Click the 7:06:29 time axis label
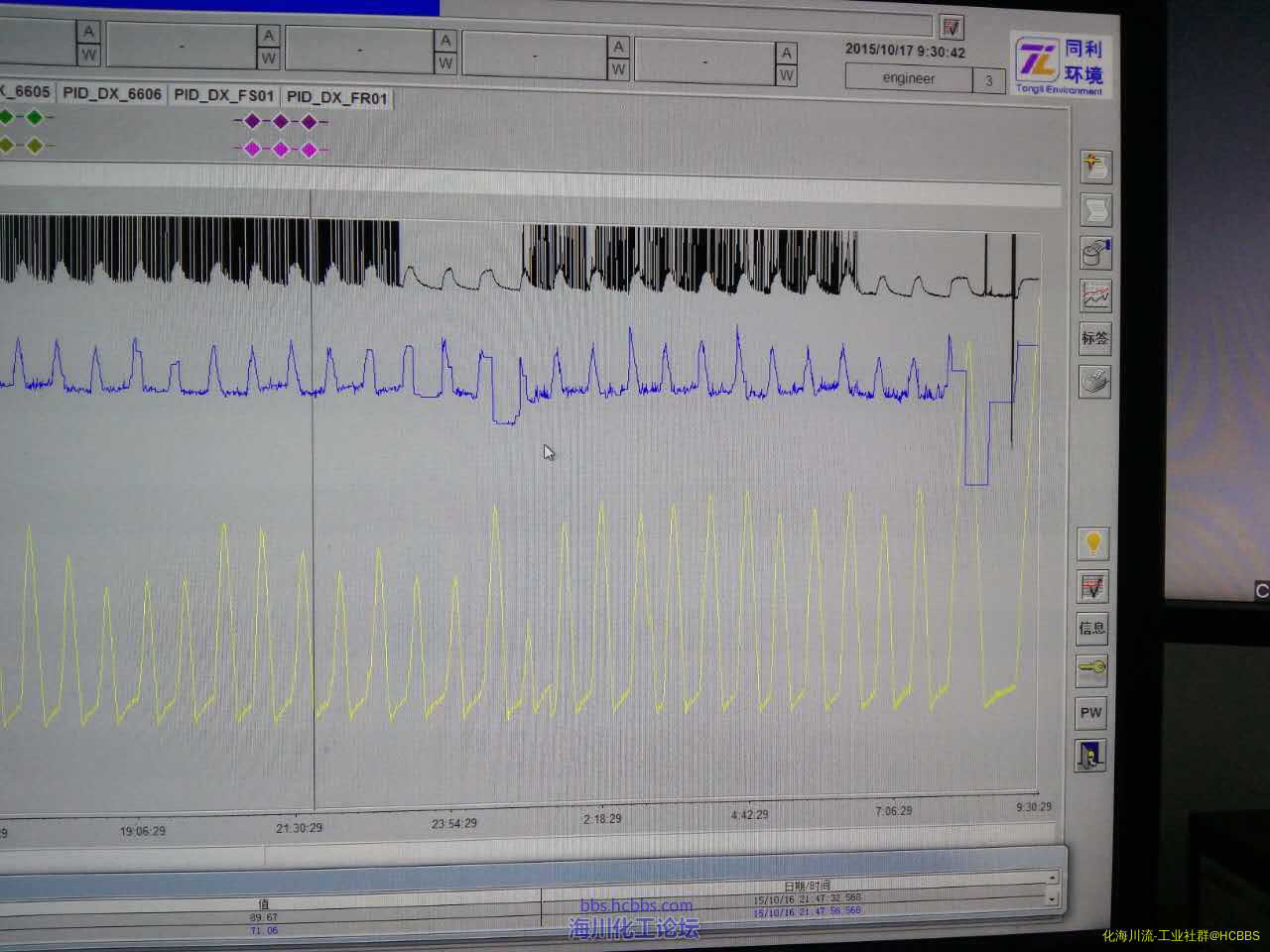 pyautogui.click(x=893, y=811)
